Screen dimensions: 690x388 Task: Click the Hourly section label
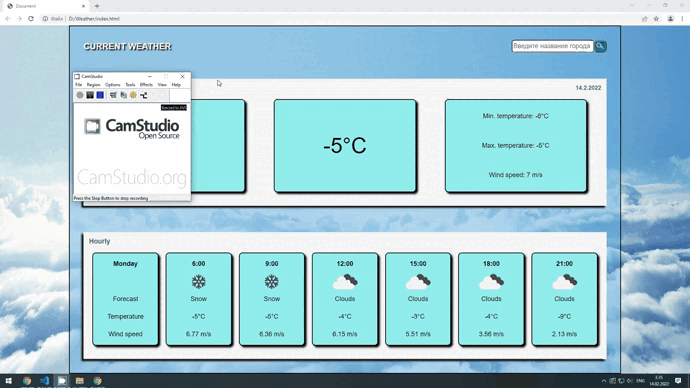[99, 241]
